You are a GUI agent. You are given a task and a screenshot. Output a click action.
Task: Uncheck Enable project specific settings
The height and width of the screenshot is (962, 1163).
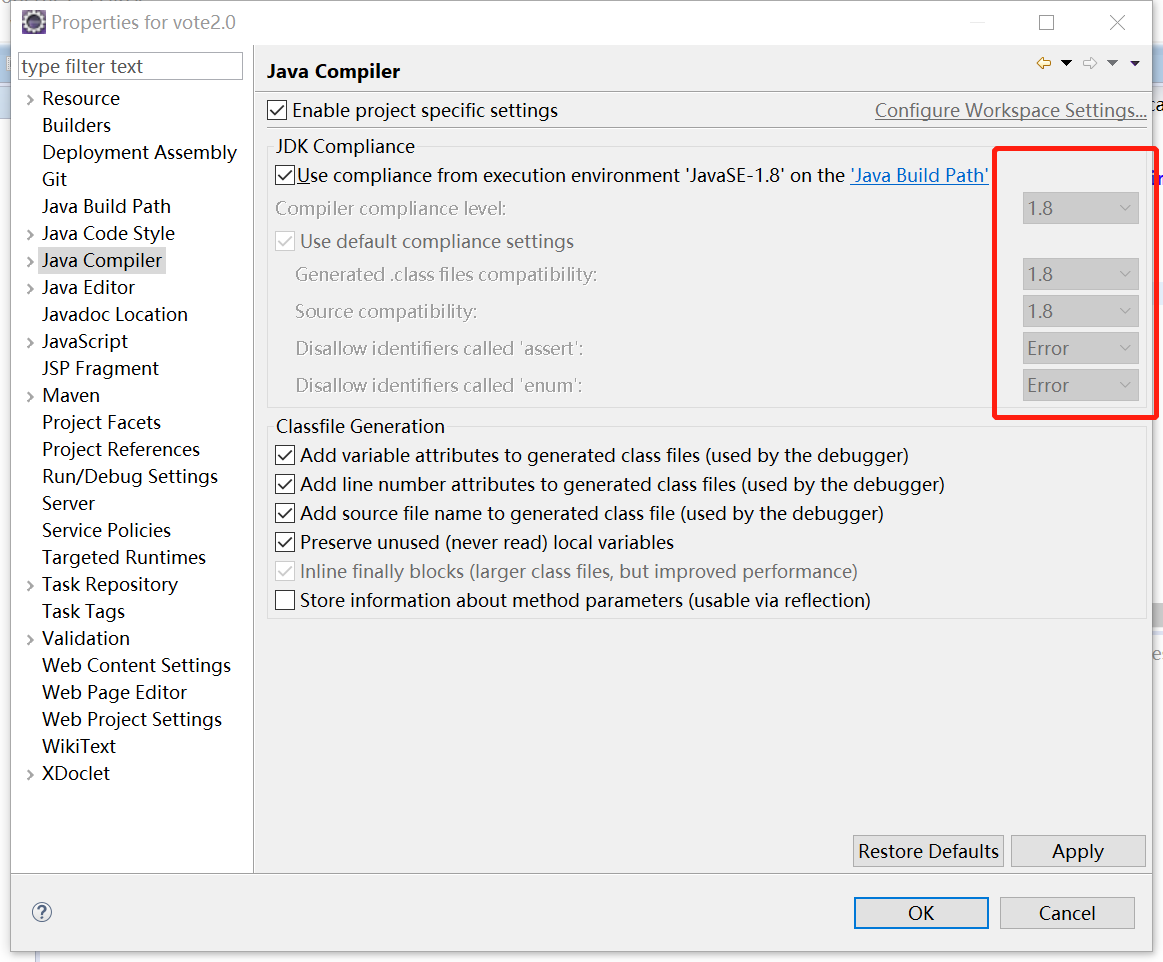tap(277, 111)
